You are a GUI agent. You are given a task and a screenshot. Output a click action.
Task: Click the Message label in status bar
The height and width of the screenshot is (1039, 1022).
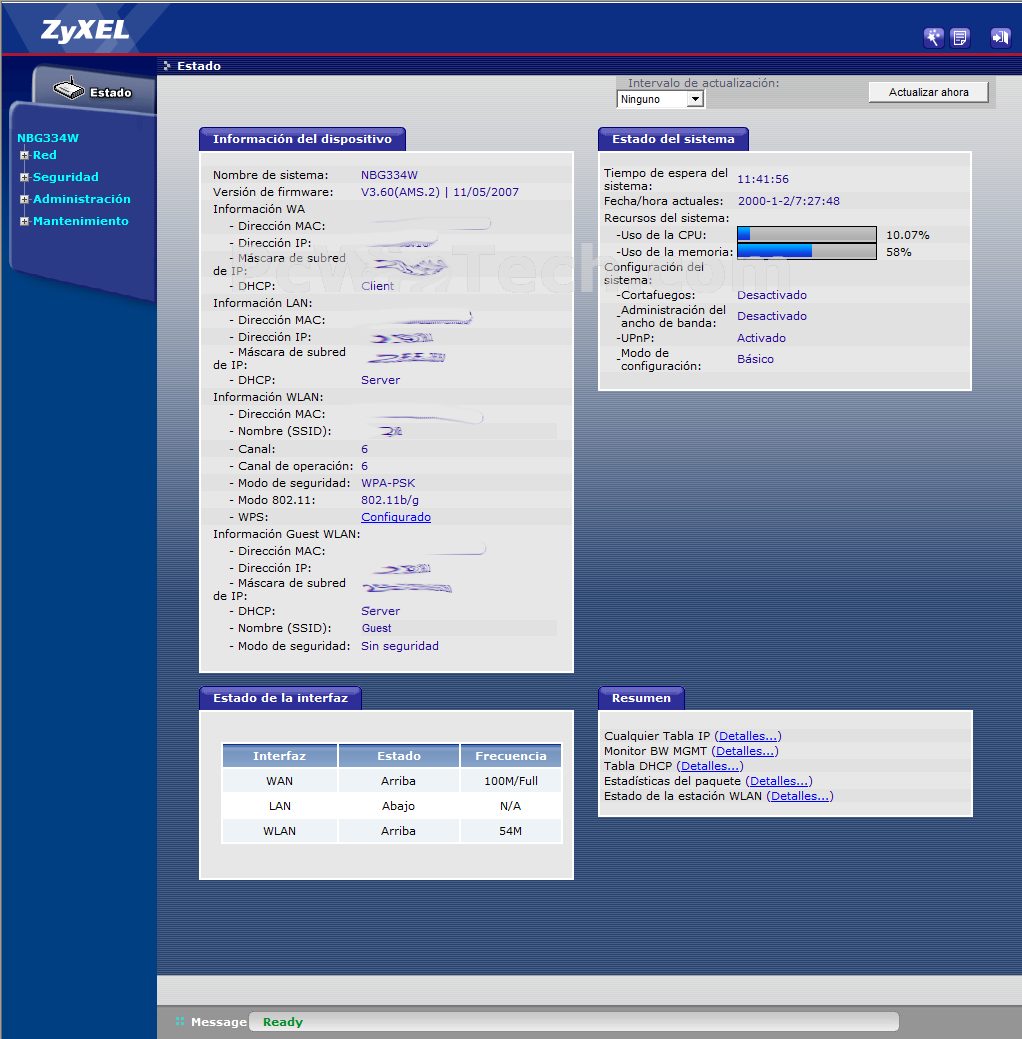[x=219, y=1022]
